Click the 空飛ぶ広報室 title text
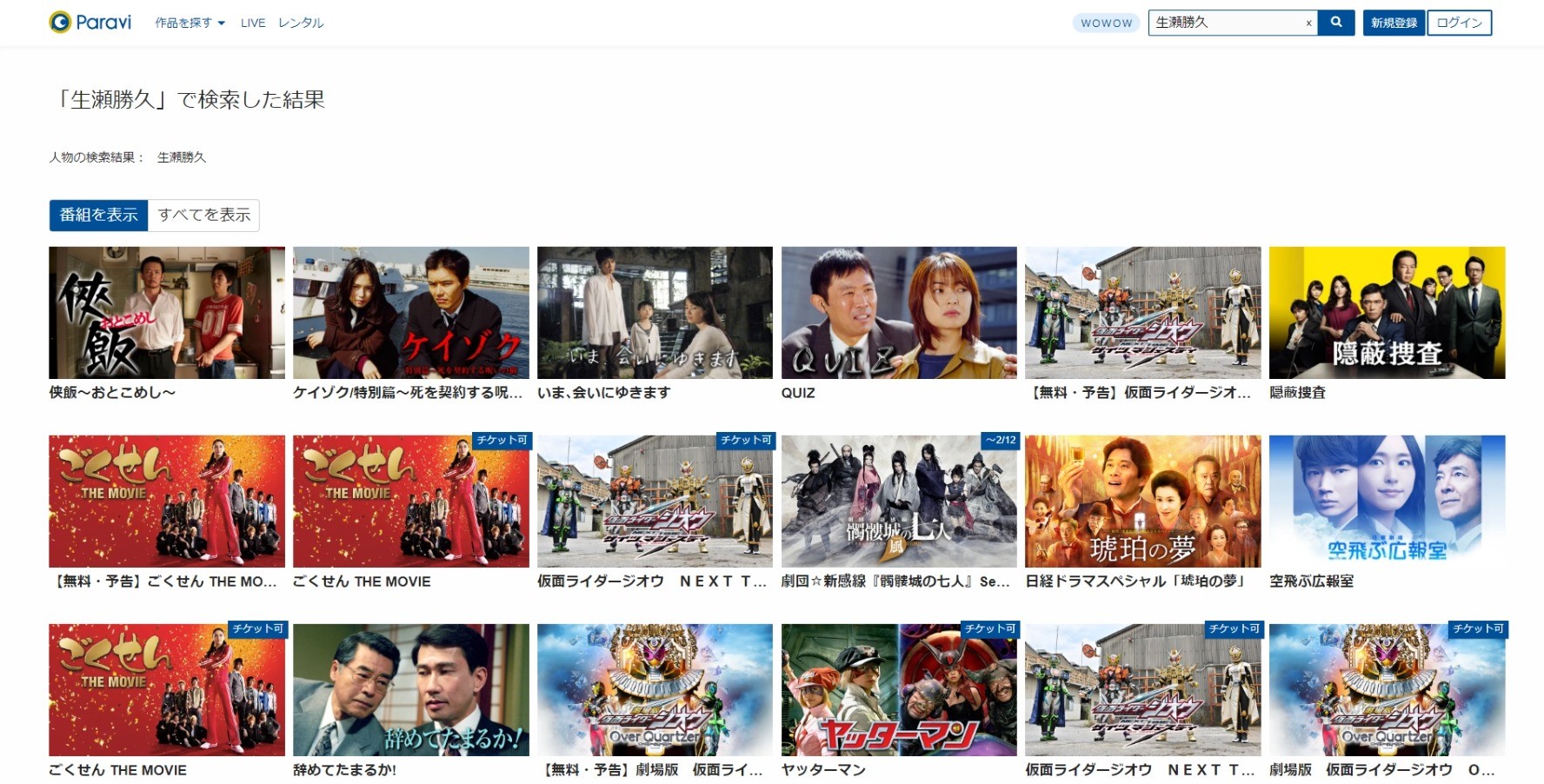This screenshot has height=784, width=1544. (1311, 581)
